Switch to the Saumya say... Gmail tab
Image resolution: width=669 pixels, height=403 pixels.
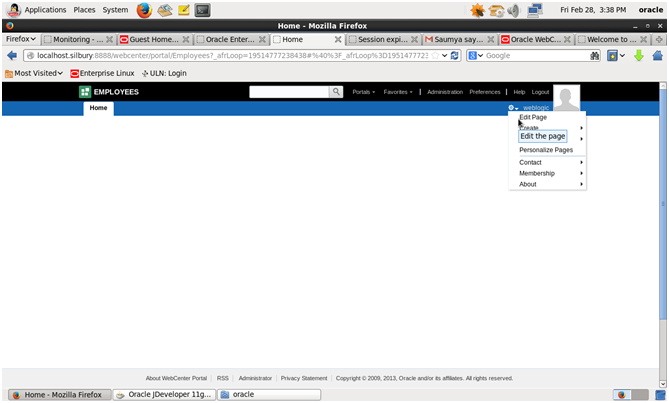(459, 39)
